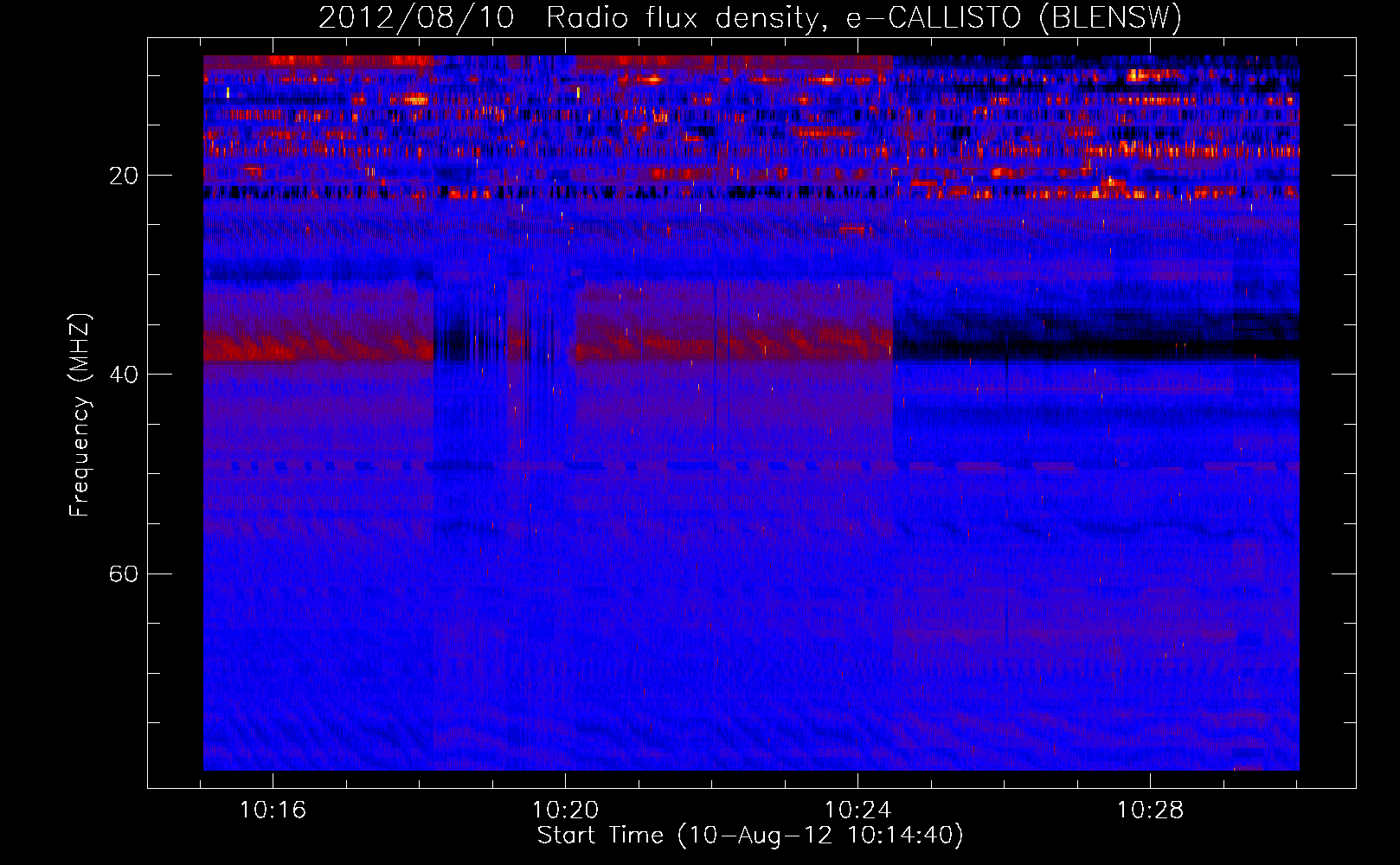Click the '60' frequency tick label
The width and height of the screenshot is (1400, 865).
pos(124,574)
